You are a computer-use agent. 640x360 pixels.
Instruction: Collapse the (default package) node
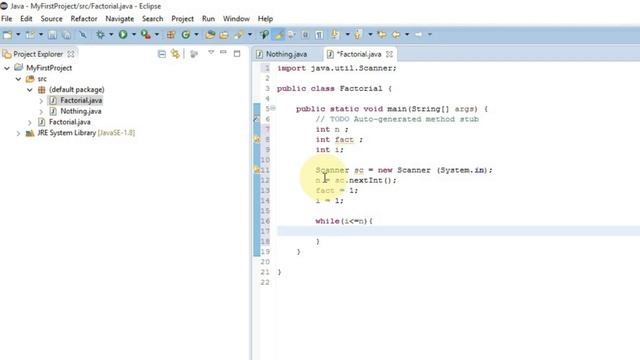tap(30, 90)
